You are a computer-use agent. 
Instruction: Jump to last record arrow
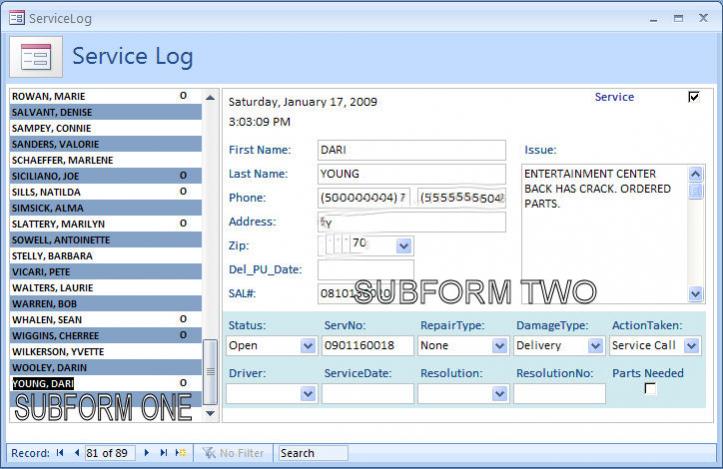click(163, 453)
